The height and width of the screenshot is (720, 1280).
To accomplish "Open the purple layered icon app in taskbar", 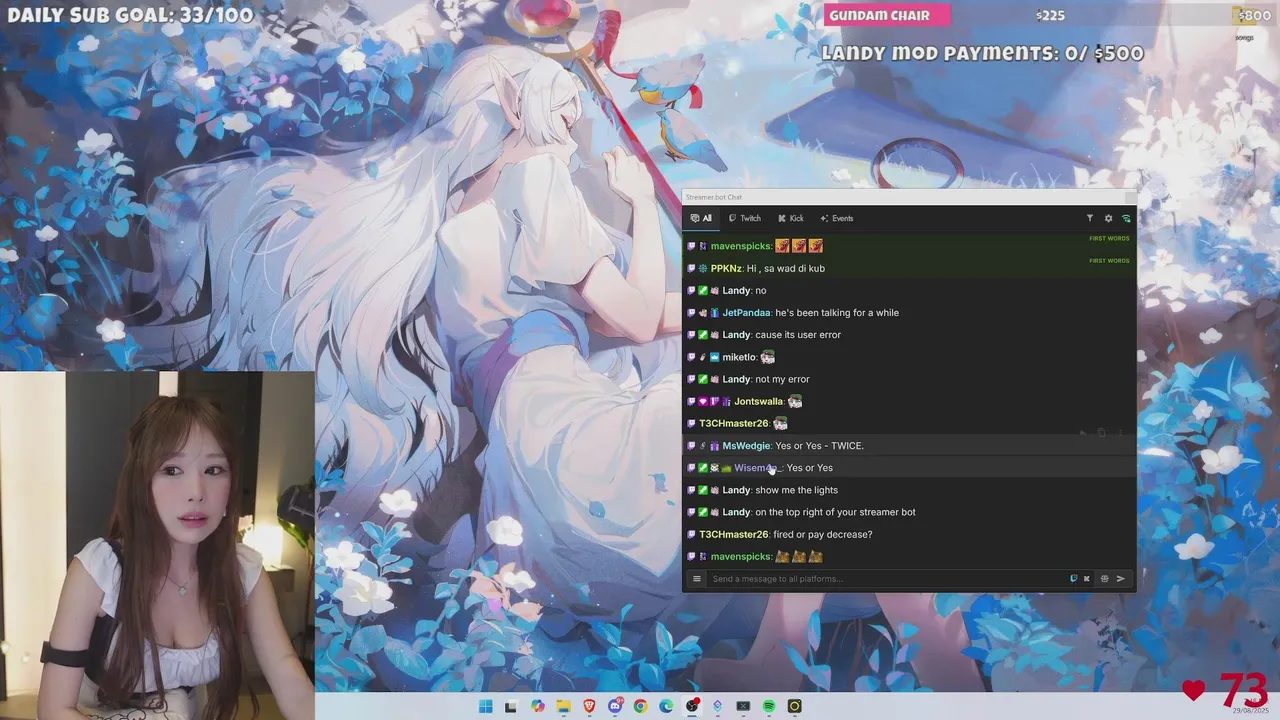I will point(717,706).
